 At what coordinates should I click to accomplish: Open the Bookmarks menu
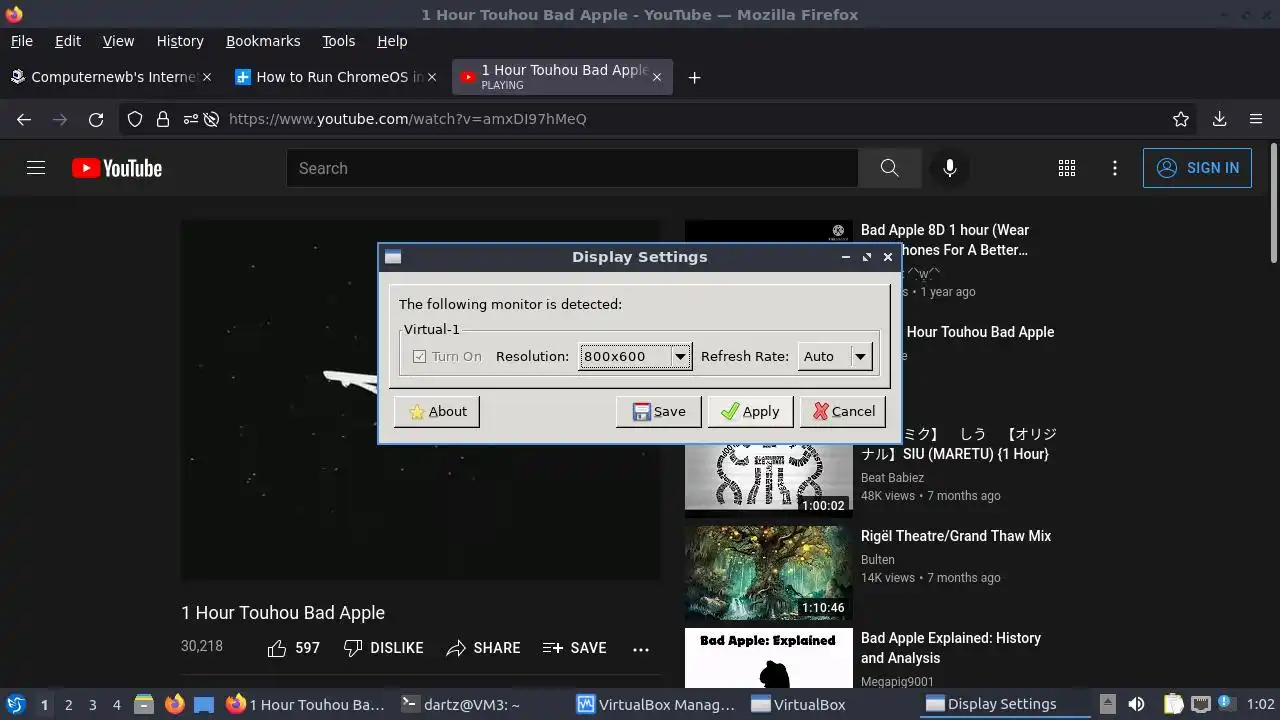click(x=263, y=41)
